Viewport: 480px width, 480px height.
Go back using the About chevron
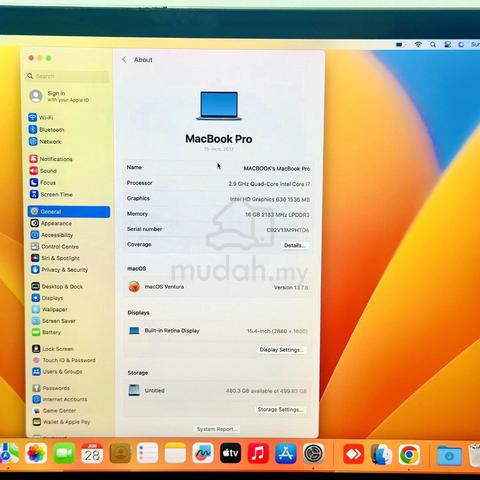point(124,60)
